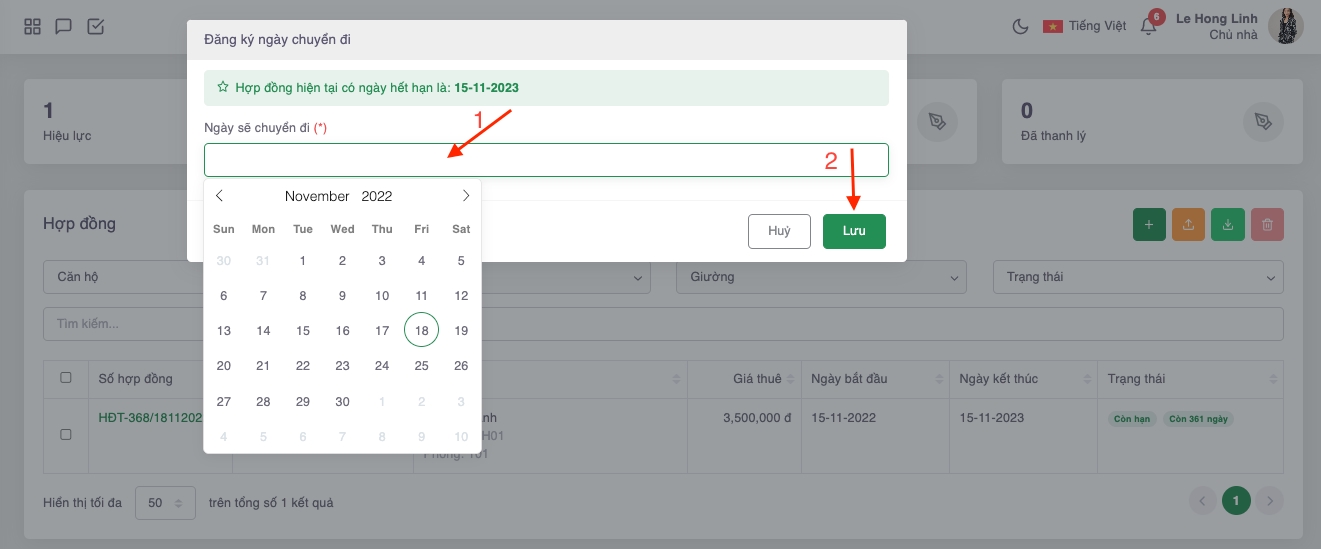Click the green download icon button

pos(1227,225)
